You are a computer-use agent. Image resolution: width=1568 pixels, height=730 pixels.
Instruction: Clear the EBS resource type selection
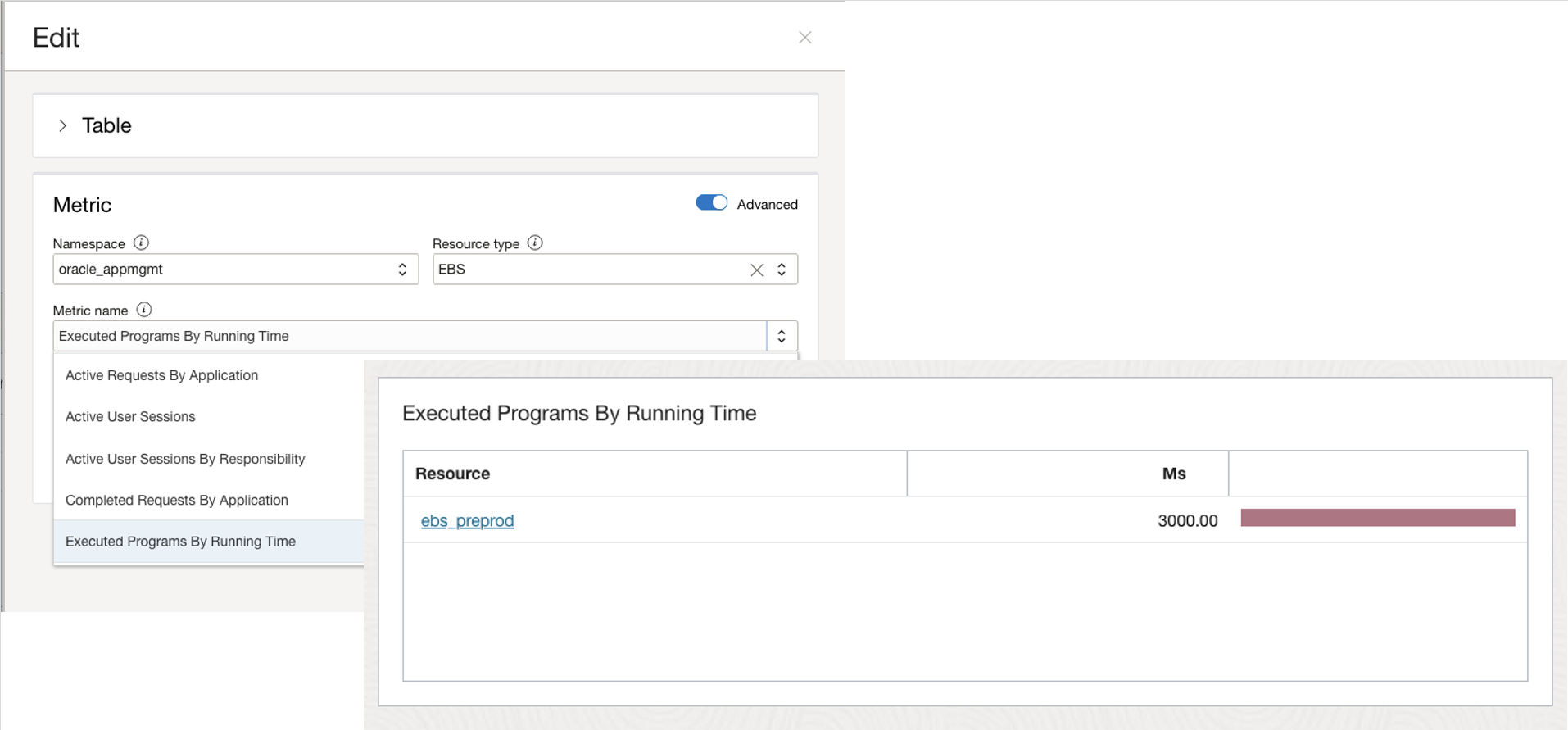point(756,270)
